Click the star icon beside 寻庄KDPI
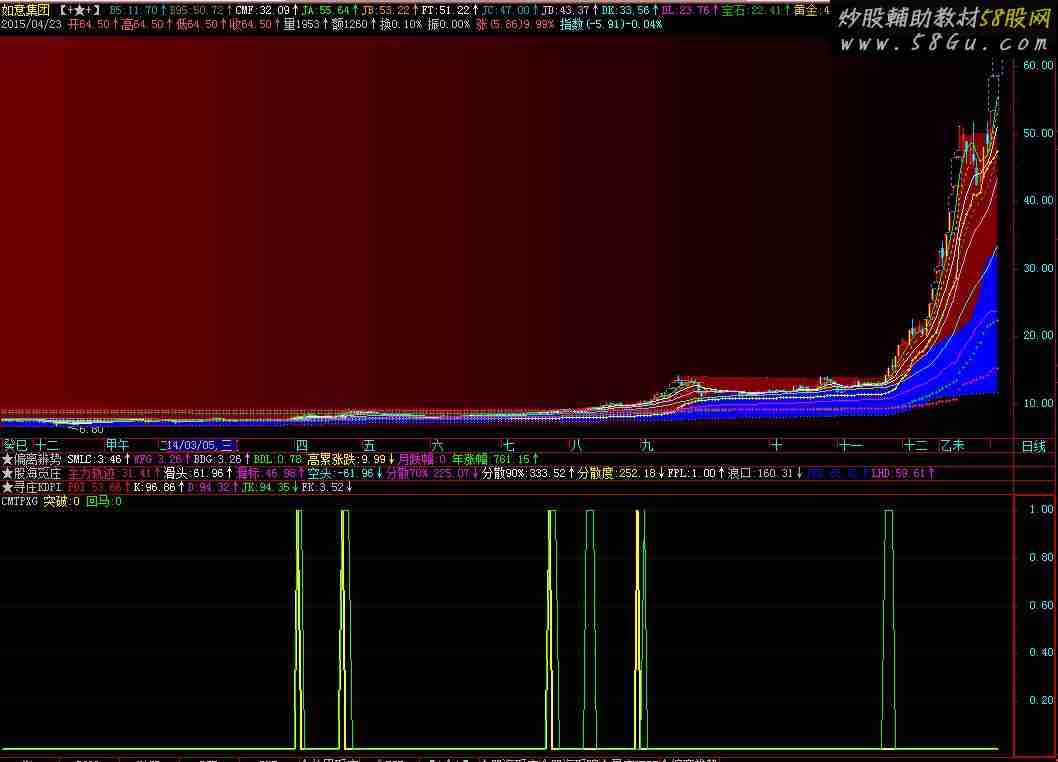The width and height of the screenshot is (1058, 762). 7,487
